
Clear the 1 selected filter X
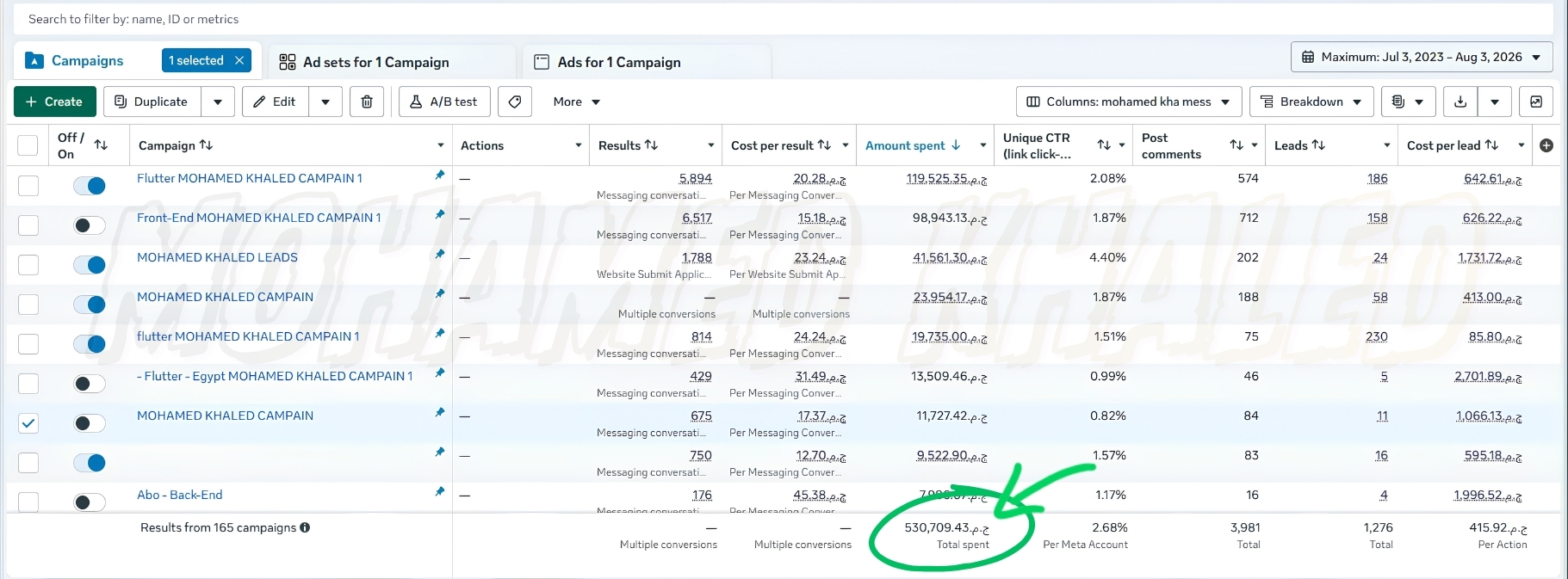pos(239,60)
